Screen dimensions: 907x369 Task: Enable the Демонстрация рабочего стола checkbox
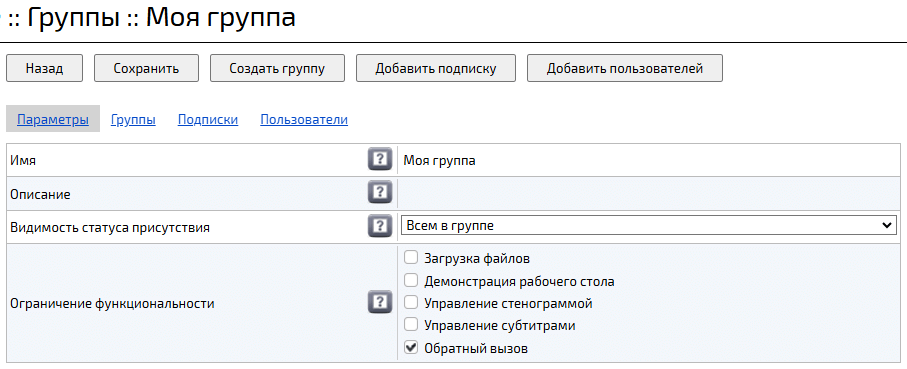pyautogui.click(x=411, y=281)
